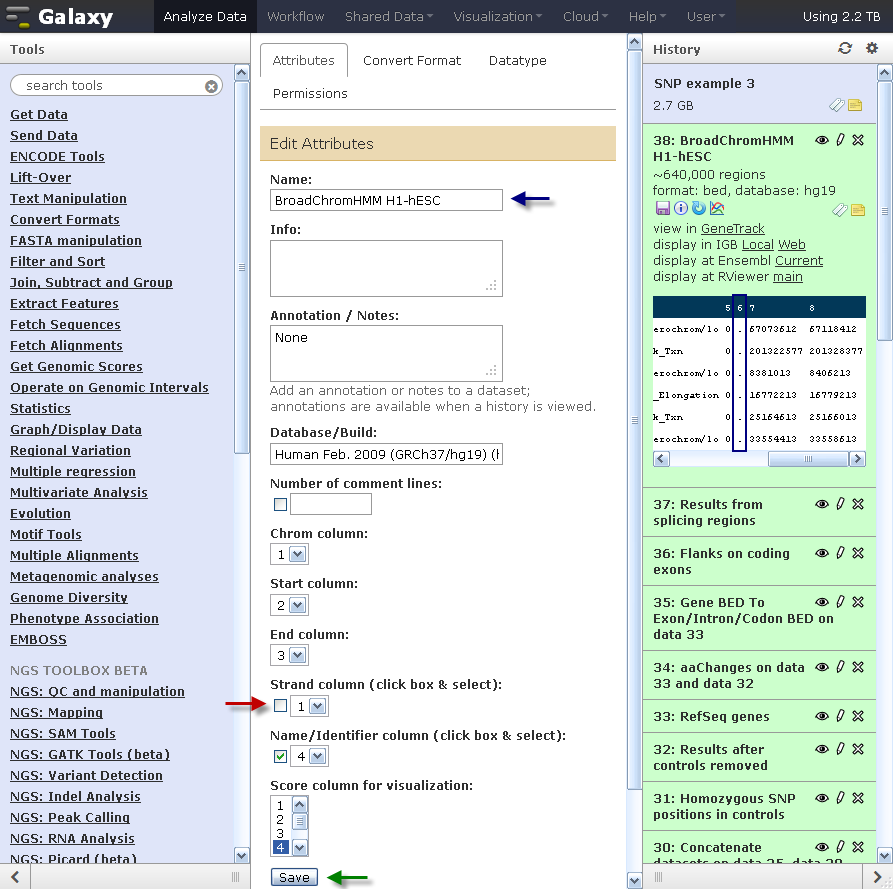Rerun dataset 38 job icon
The width and height of the screenshot is (893, 889).
(699, 208)
